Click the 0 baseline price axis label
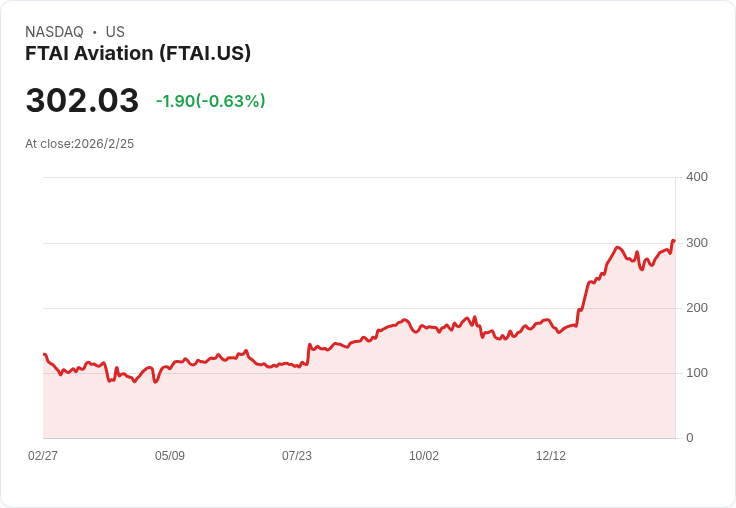 point(690,438)
